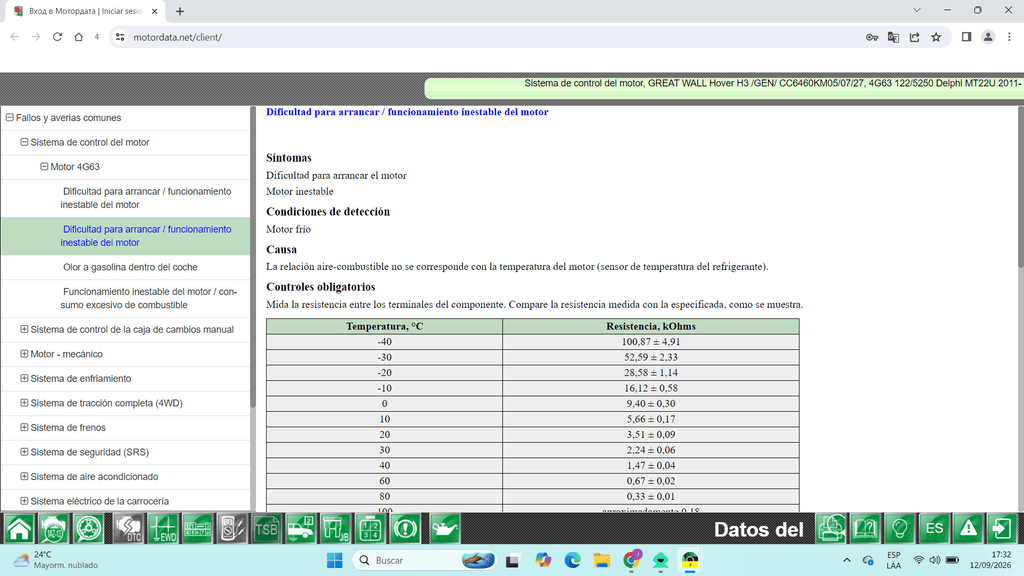This screenshot has height=576, width=1024.
Task: Expand Sistema de seguridad (SRS)
Action: coord(24,452)
